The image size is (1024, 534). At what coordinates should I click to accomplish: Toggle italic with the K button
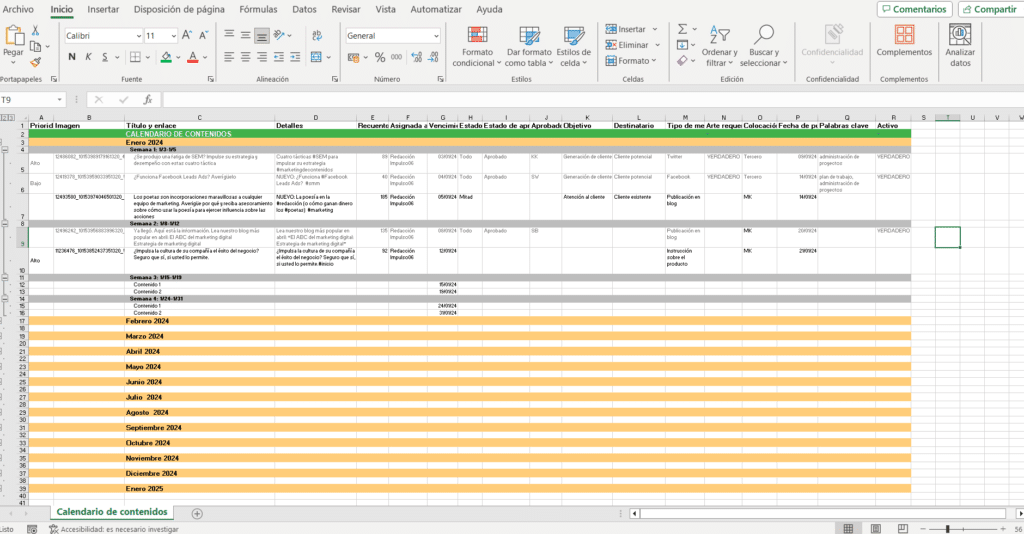(88, 57)
